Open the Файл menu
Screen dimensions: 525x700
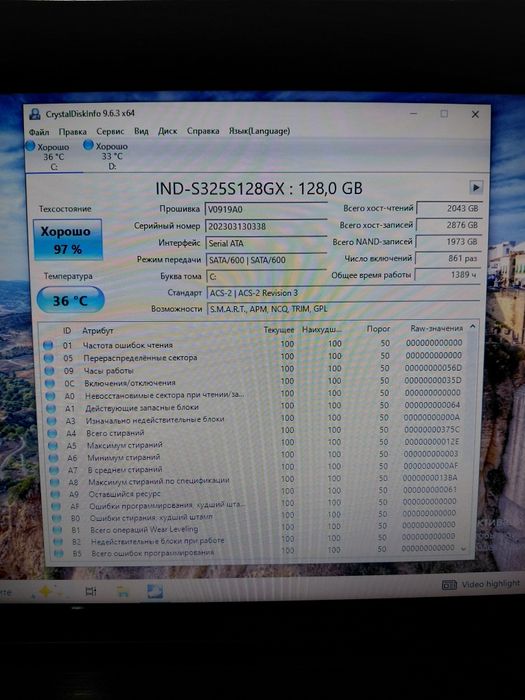(39, 132)
